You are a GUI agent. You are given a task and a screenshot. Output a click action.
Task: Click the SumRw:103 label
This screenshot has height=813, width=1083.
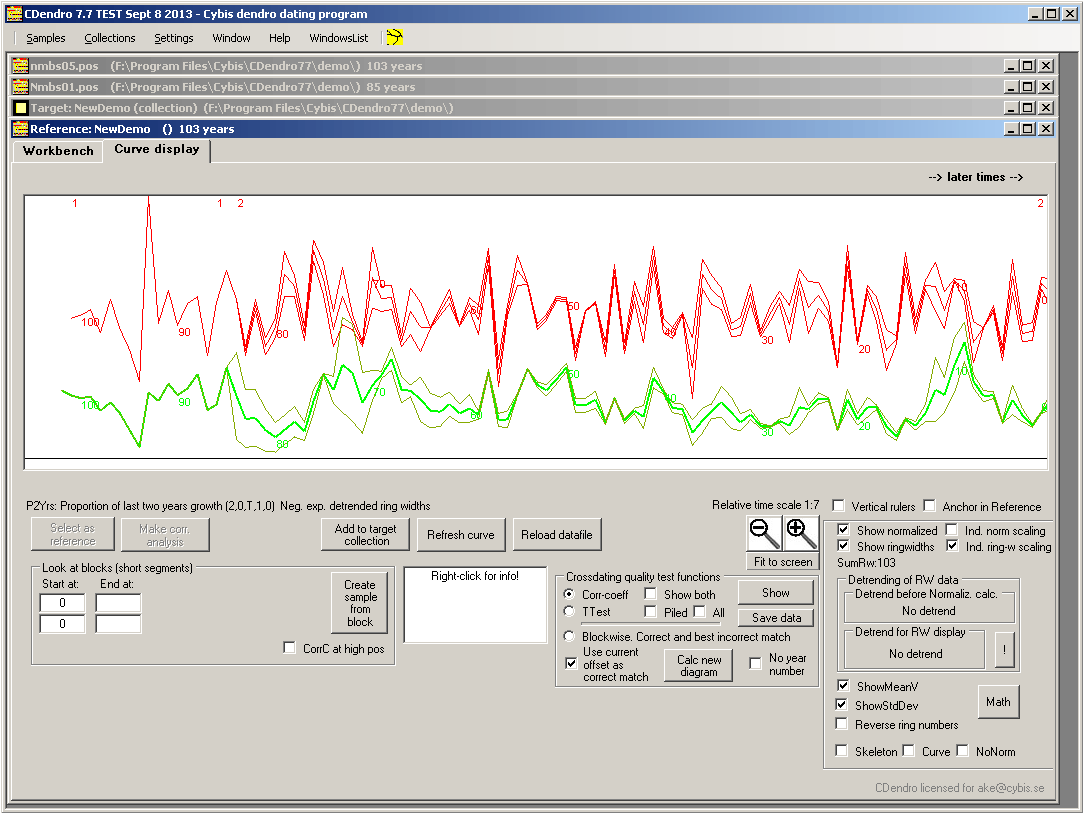tap(866, 563)
